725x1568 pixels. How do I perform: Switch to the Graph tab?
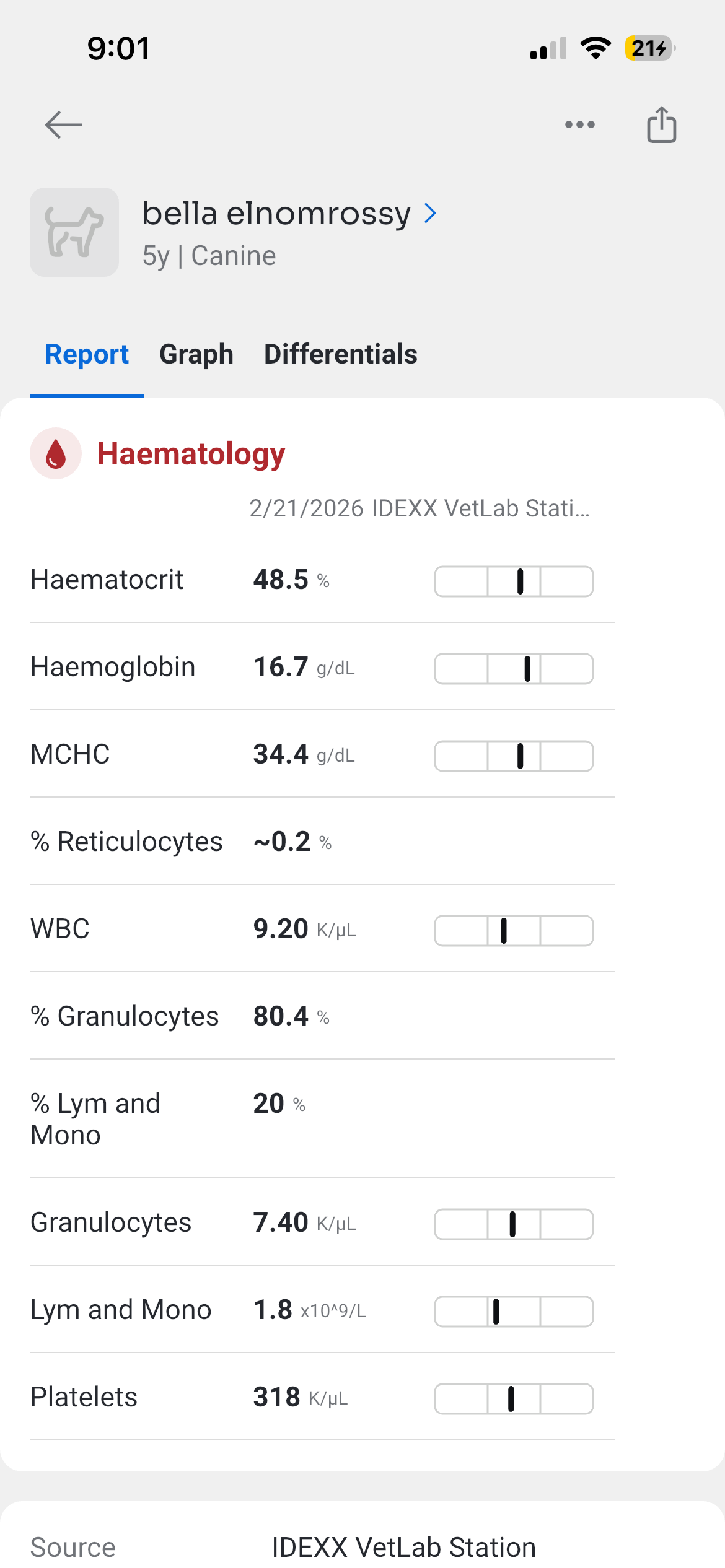(x=196, y=354)
